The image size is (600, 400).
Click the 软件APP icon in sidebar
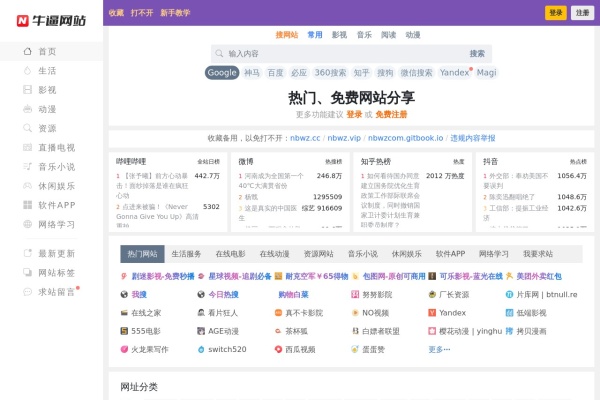pyautogui.click(x=26, y=205)
